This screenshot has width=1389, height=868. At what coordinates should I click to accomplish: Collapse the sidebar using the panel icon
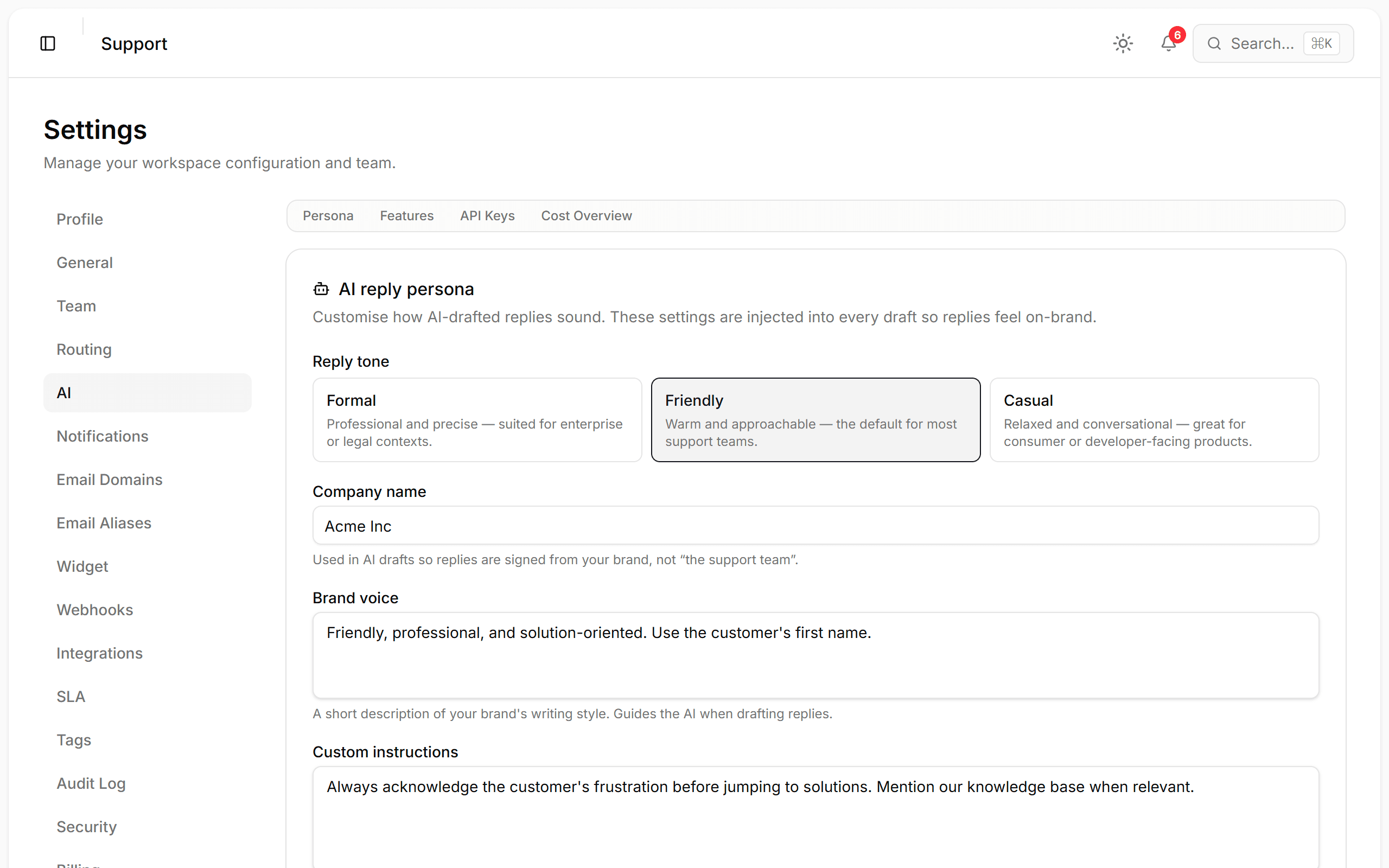48,43
